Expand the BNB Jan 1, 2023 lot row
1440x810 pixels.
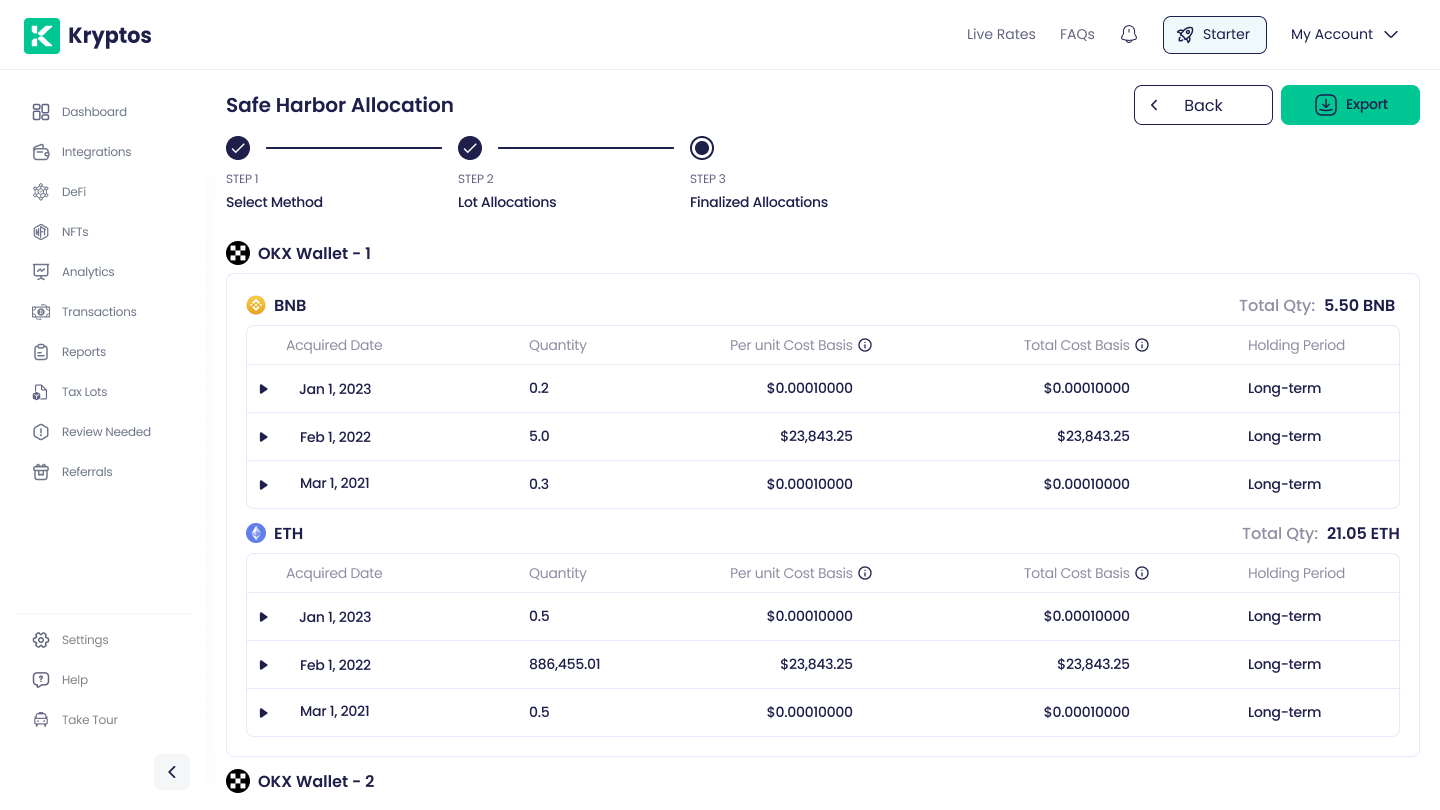[x=264, y=389]
